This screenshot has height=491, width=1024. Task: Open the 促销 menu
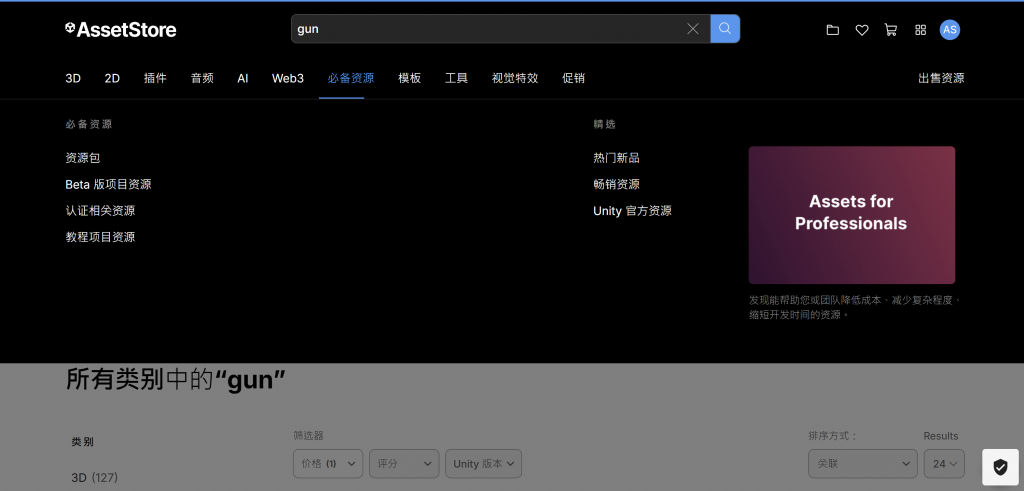click(573, 78)
